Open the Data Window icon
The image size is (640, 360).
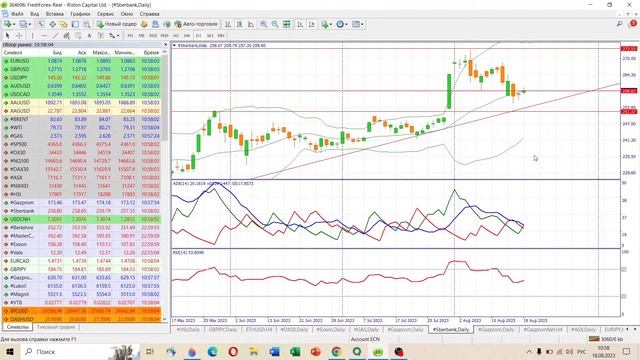pyautogui.click(x=53, y=24)
